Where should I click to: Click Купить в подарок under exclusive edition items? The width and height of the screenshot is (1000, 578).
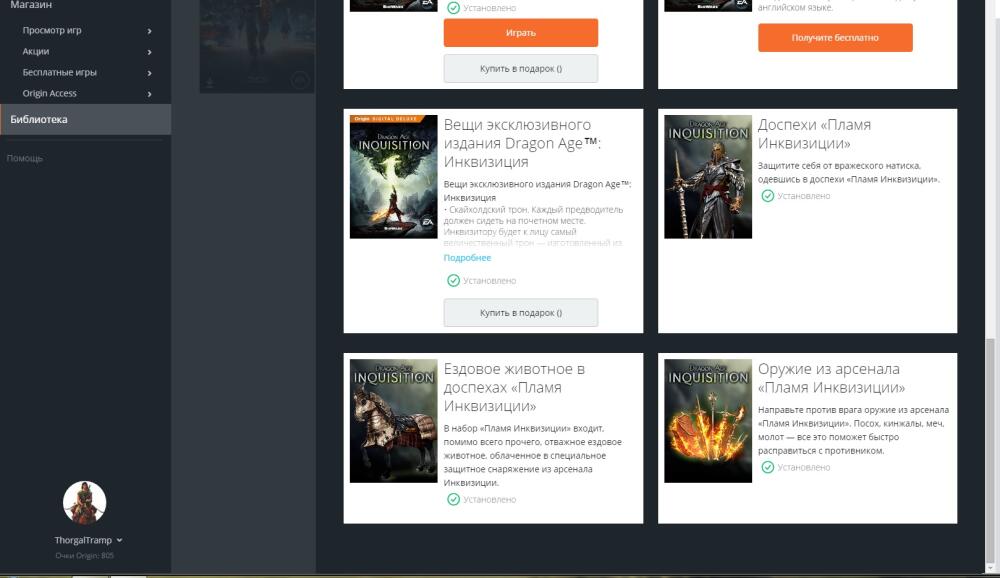tap(520, 313)
